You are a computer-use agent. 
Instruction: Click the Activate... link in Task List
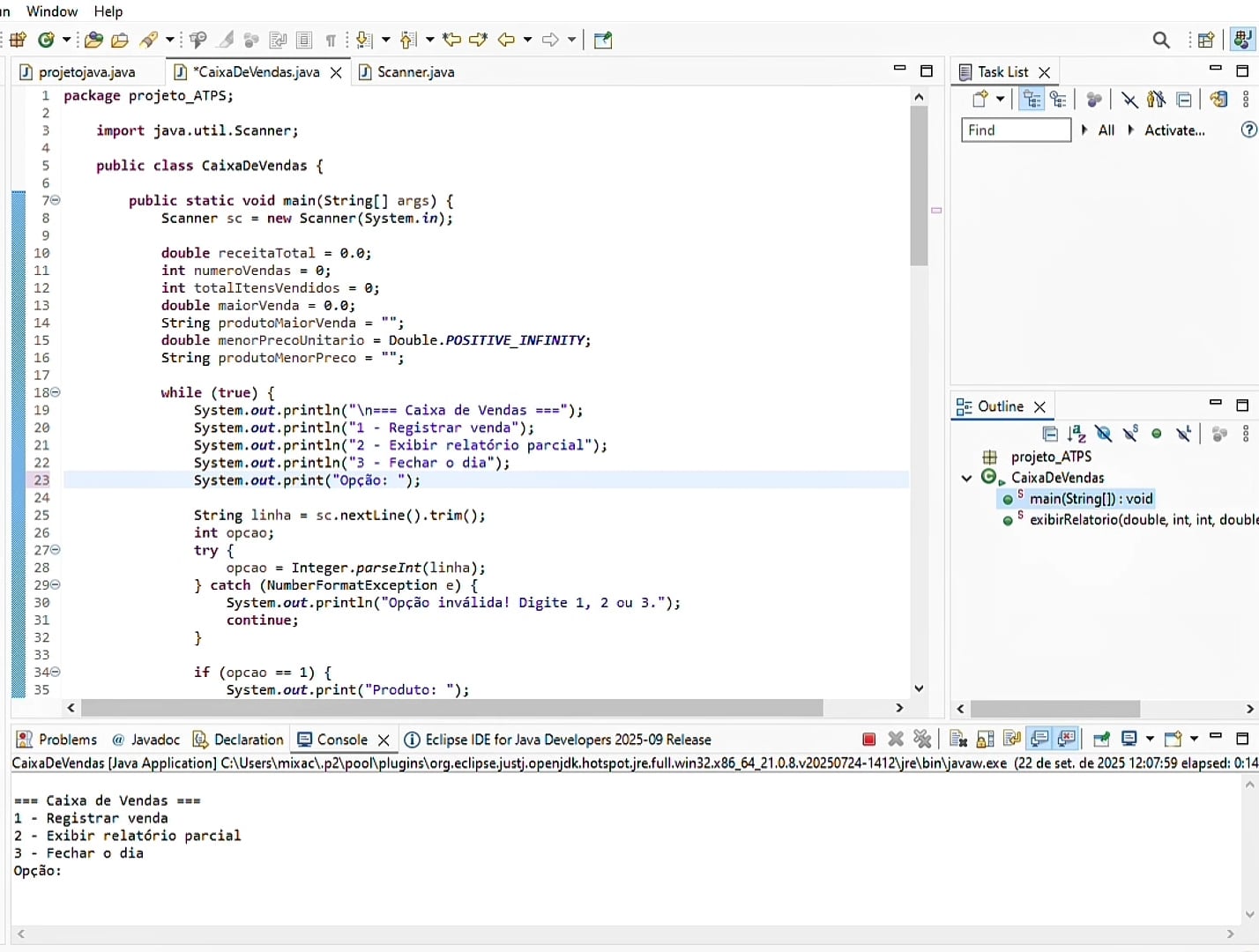1174,130
